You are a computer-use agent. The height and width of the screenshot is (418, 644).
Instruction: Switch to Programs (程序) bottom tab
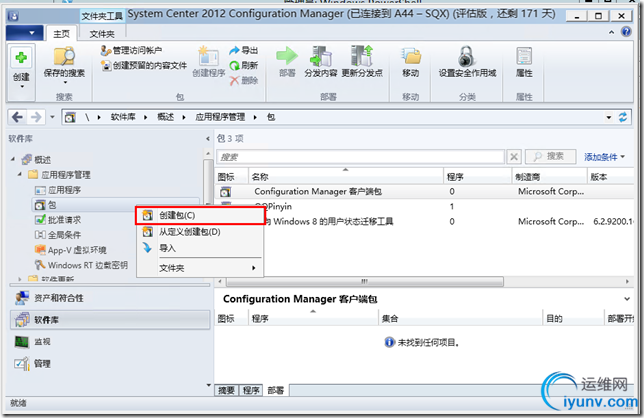tap(251, 390)
